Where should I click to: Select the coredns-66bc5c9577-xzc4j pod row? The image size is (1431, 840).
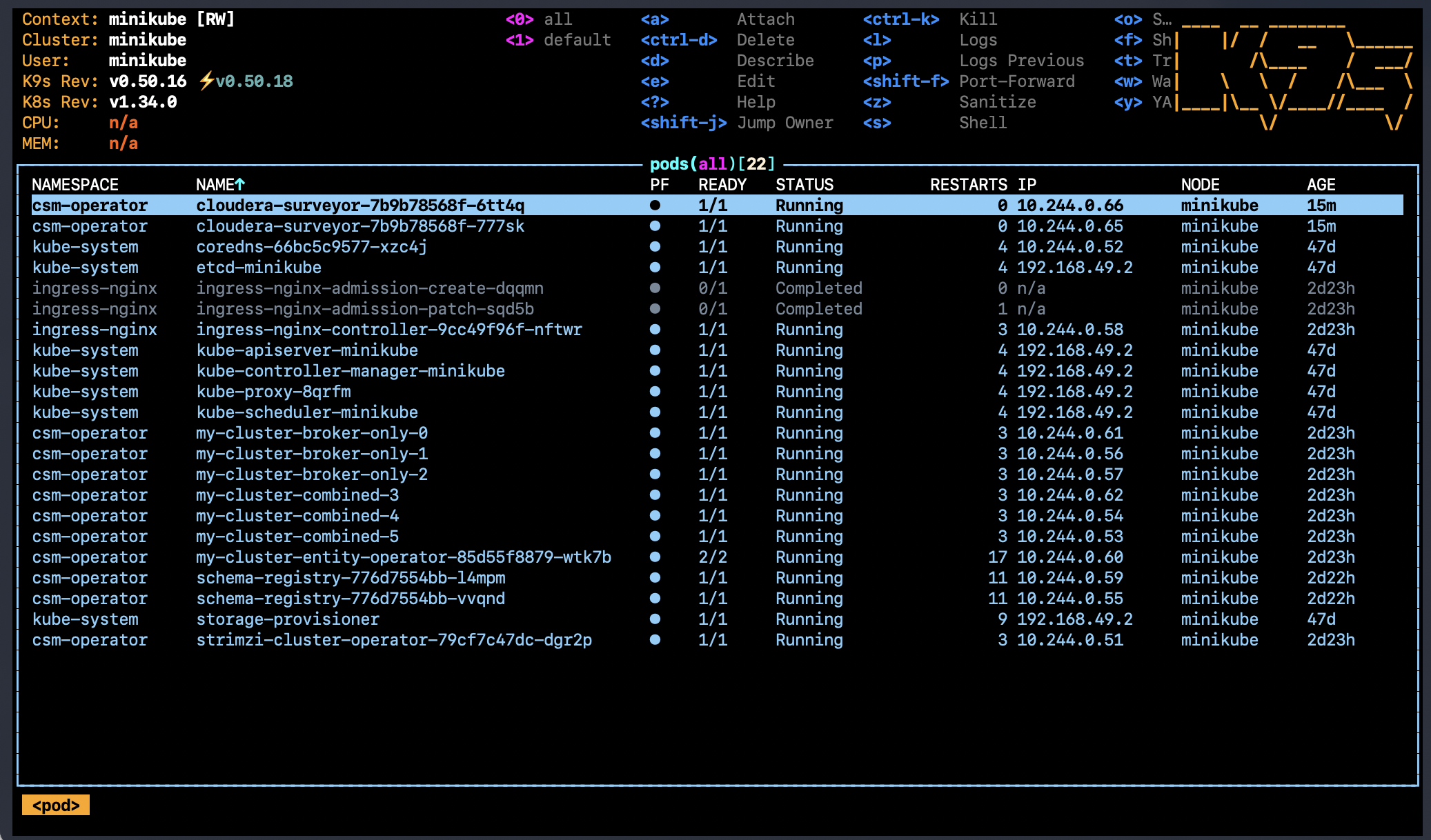312,247
